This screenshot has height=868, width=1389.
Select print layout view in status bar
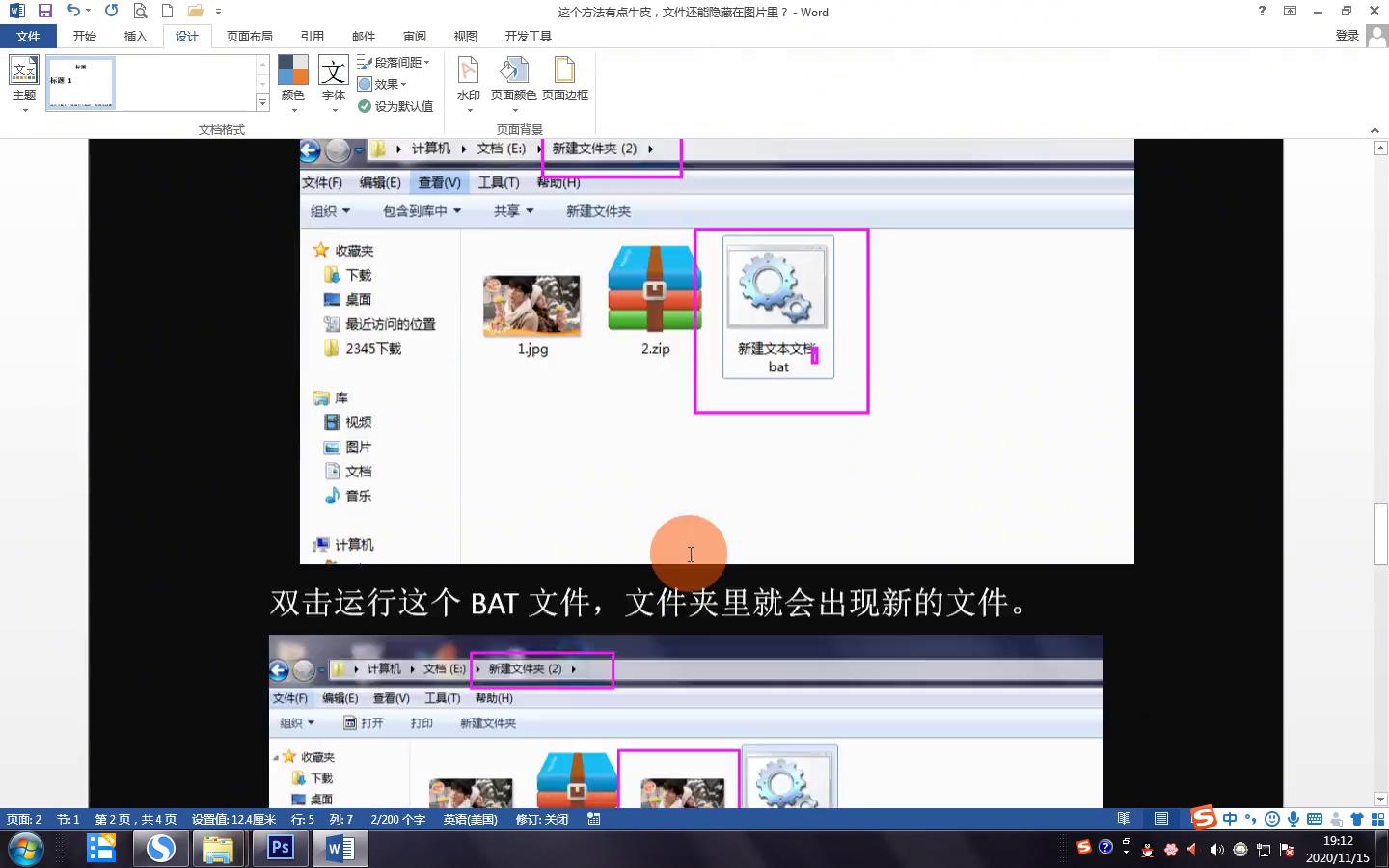[x=1161, y=819]
